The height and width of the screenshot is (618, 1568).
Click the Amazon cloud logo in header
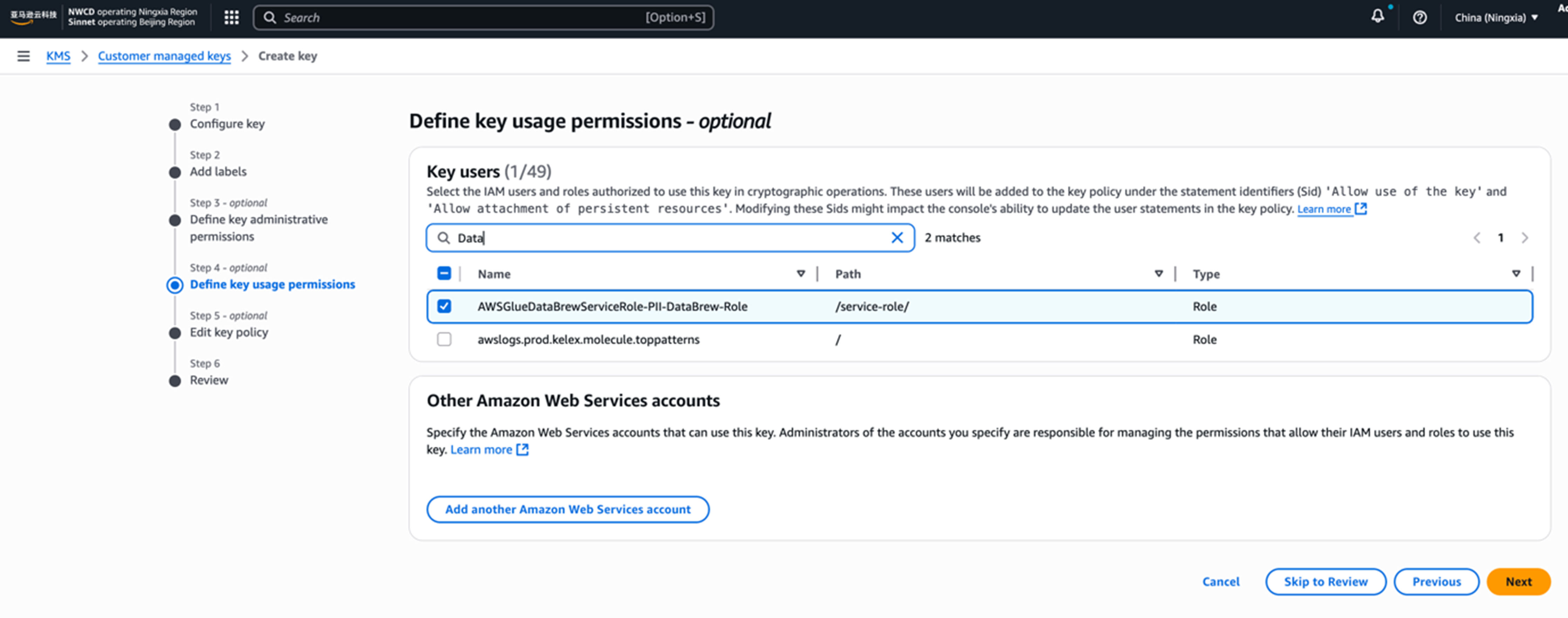pyautogui.click(x=33, y=17)
